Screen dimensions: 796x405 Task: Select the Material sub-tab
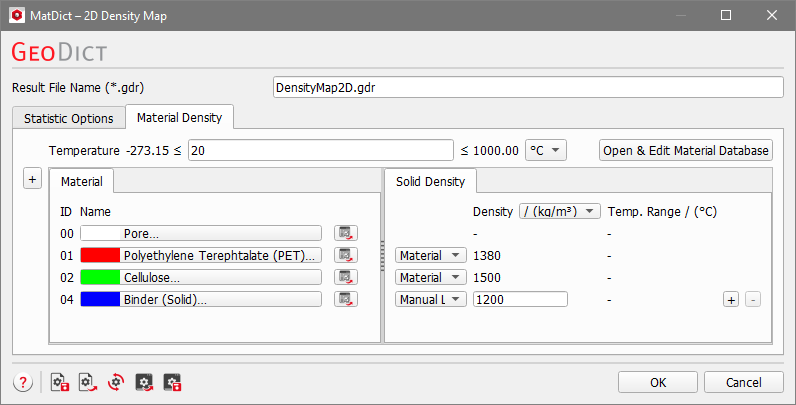pos(81,181)
